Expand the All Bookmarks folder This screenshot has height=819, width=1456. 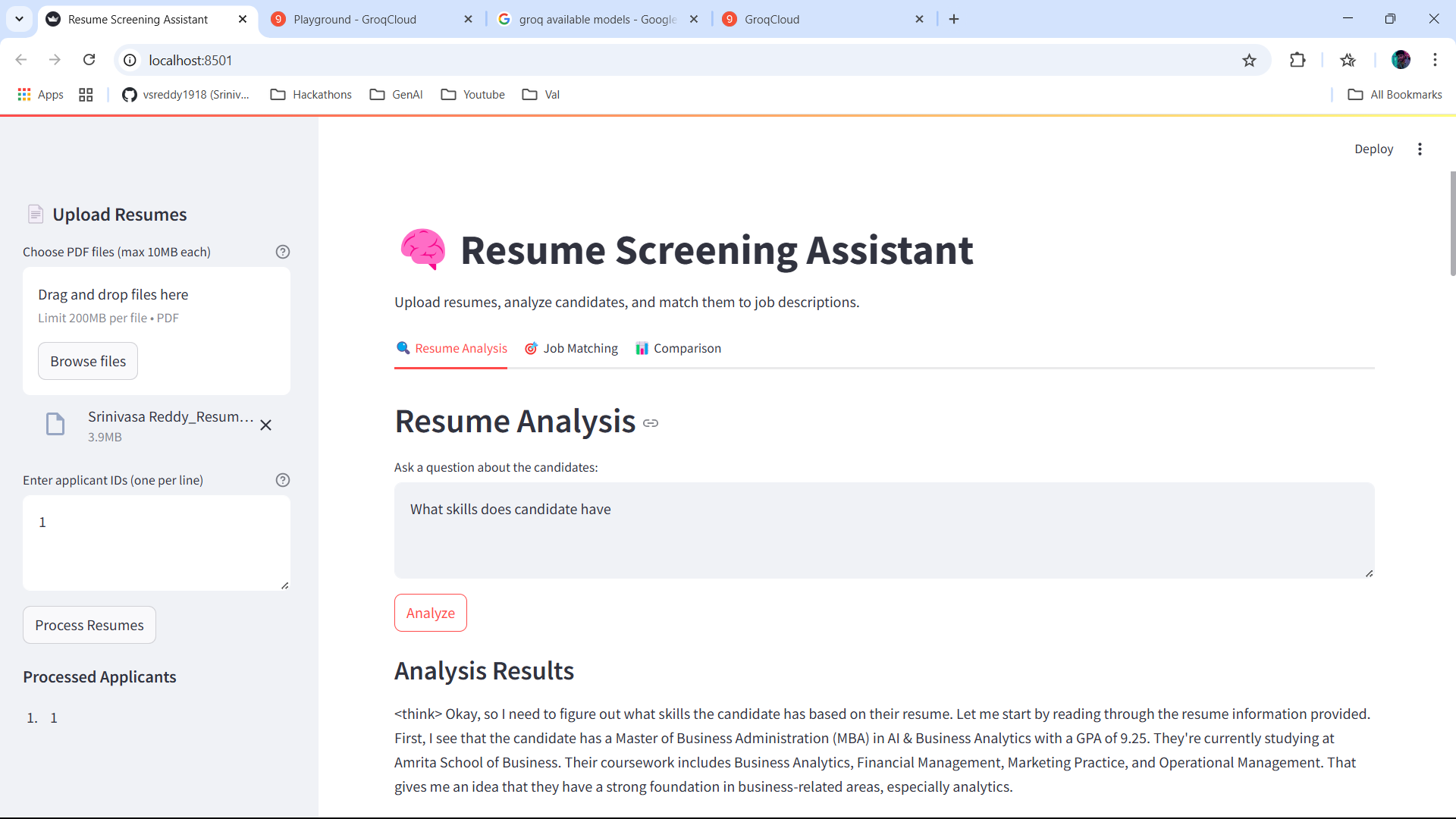pyautogui.click(x=1395, y=95)
